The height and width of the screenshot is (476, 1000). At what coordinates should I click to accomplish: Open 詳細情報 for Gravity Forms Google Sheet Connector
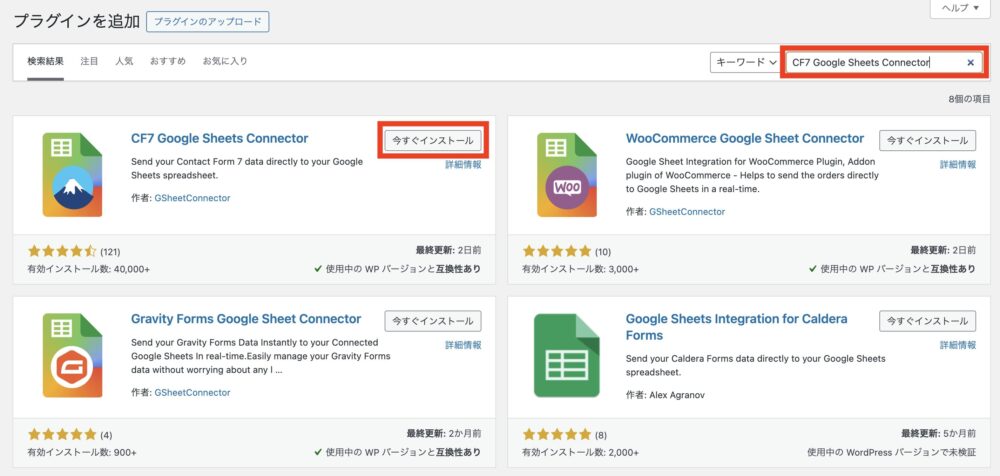pos(463,345)
